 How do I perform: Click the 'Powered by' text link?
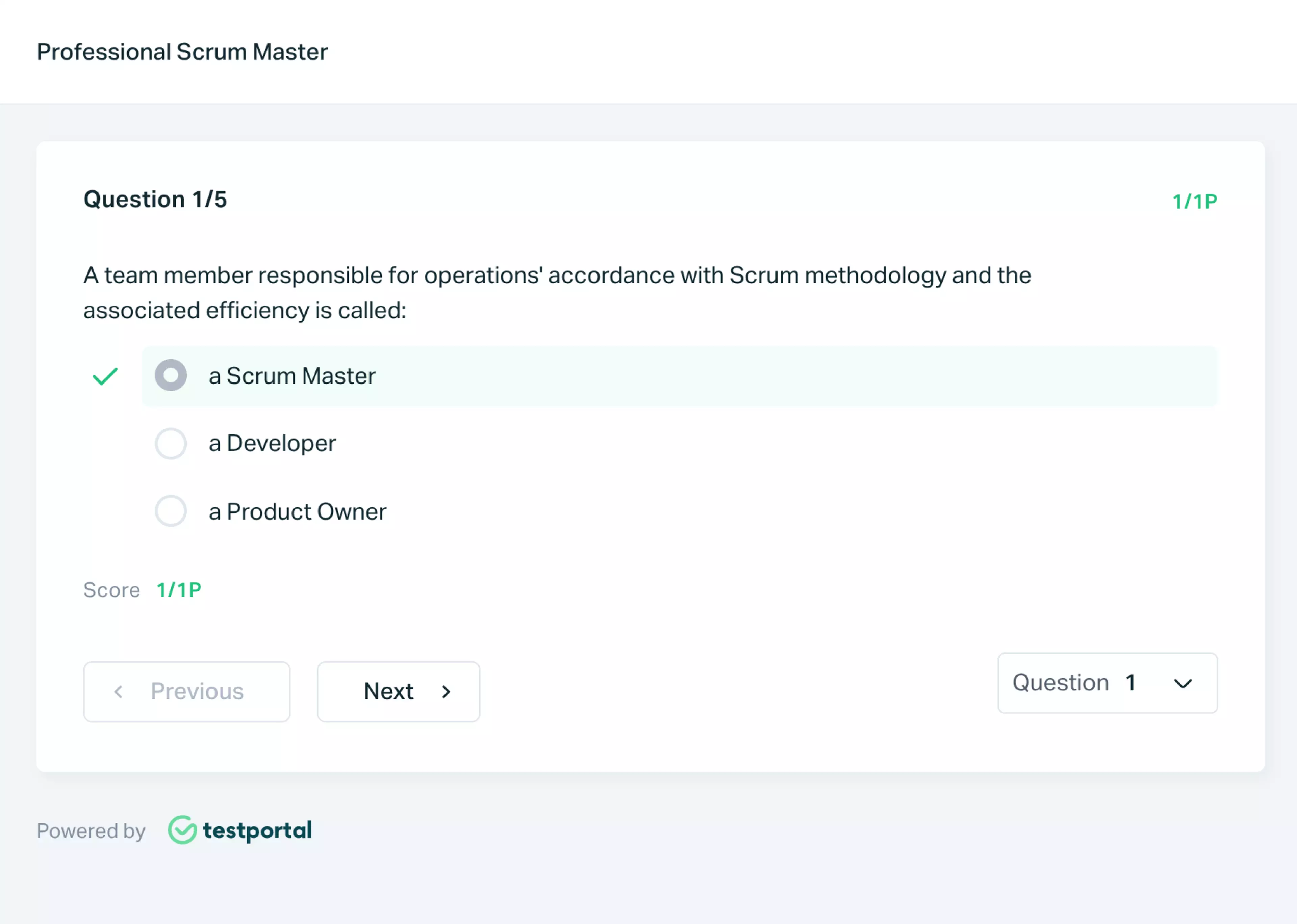tap(91, 831)
